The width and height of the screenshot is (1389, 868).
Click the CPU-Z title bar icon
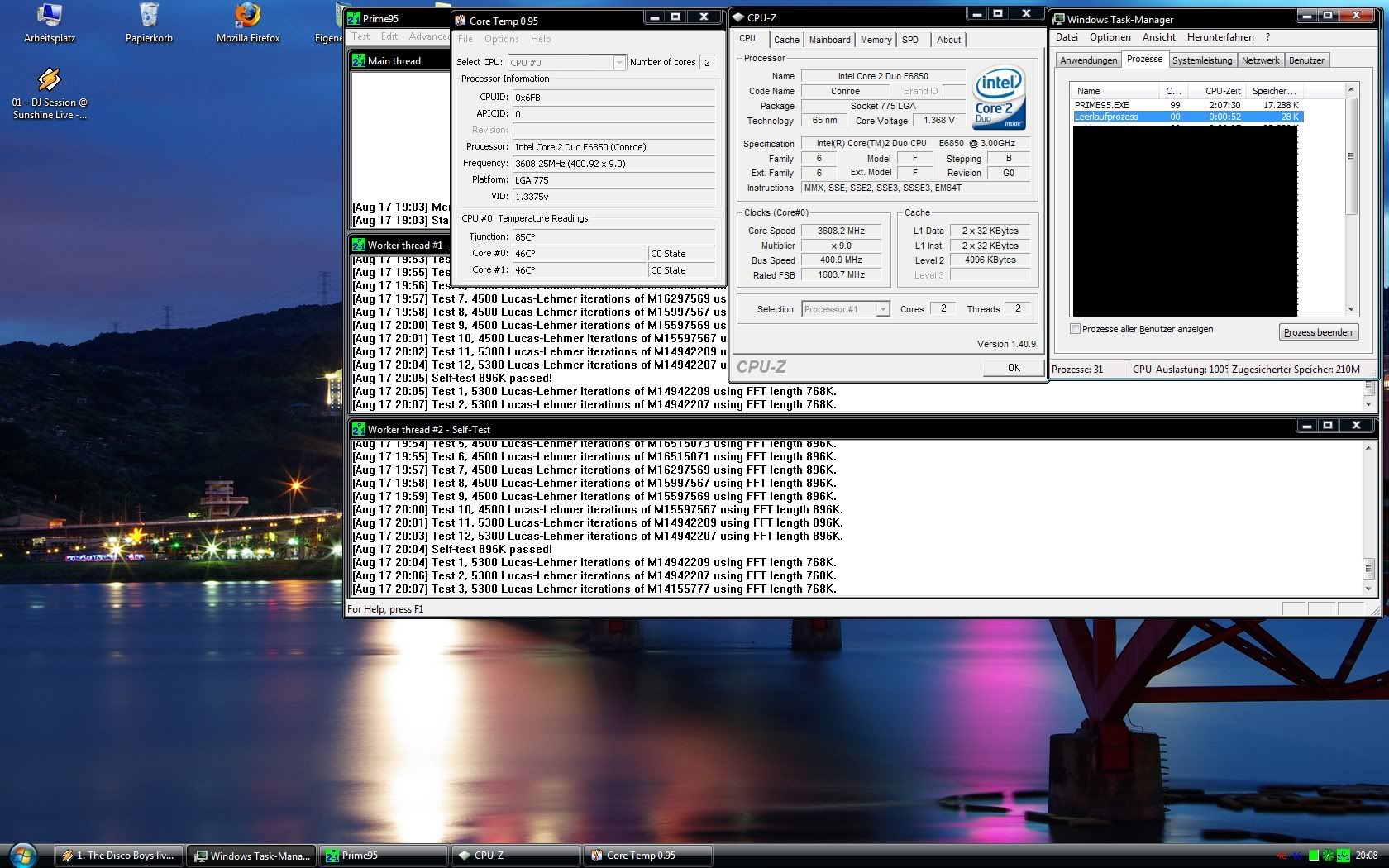point(737,17)
